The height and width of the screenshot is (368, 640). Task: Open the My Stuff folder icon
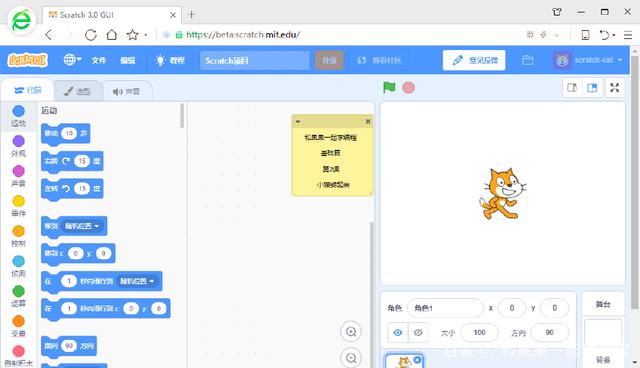pos(528,60)
